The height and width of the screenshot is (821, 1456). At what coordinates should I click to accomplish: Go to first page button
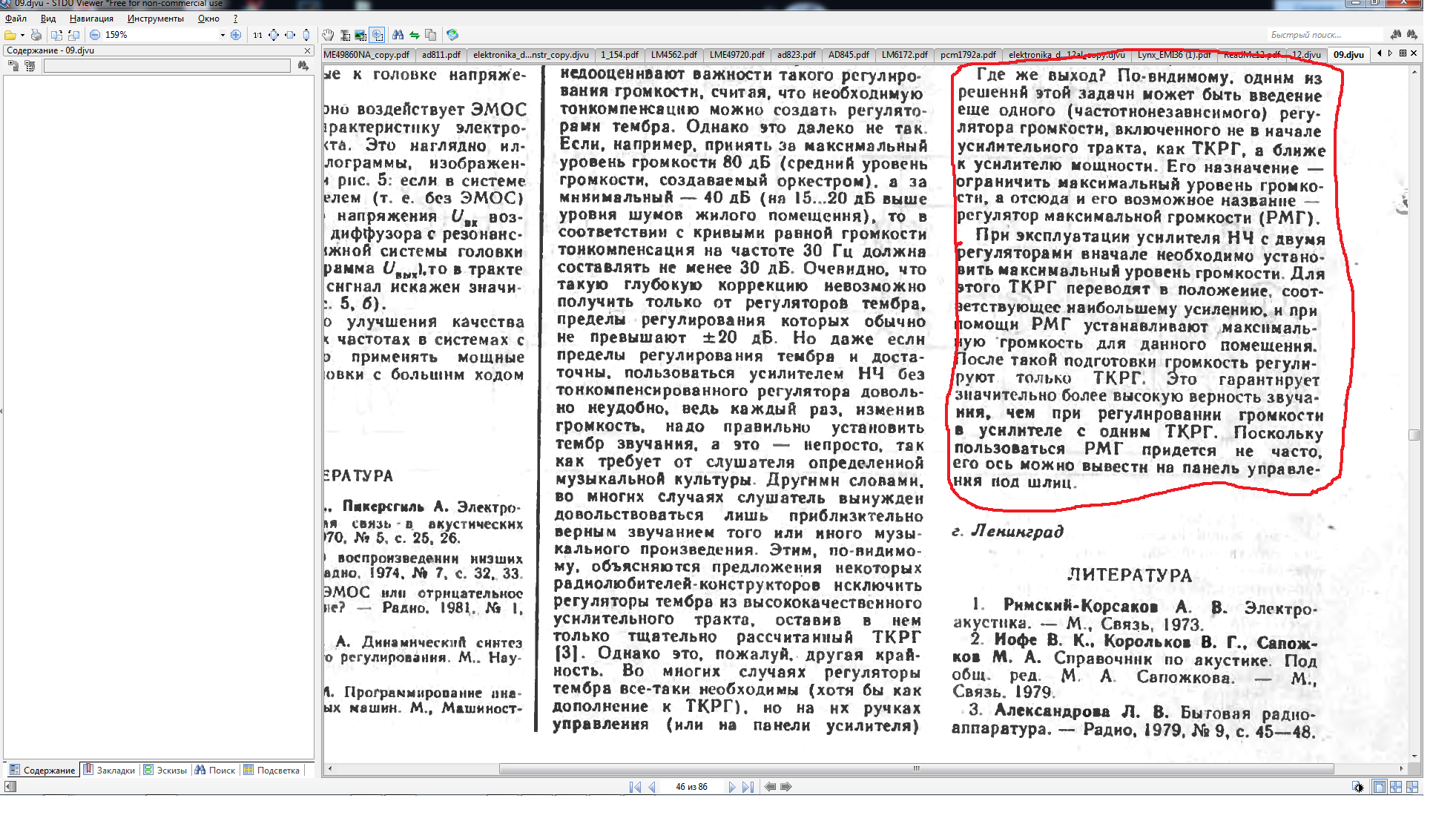[x=635, y=787]
